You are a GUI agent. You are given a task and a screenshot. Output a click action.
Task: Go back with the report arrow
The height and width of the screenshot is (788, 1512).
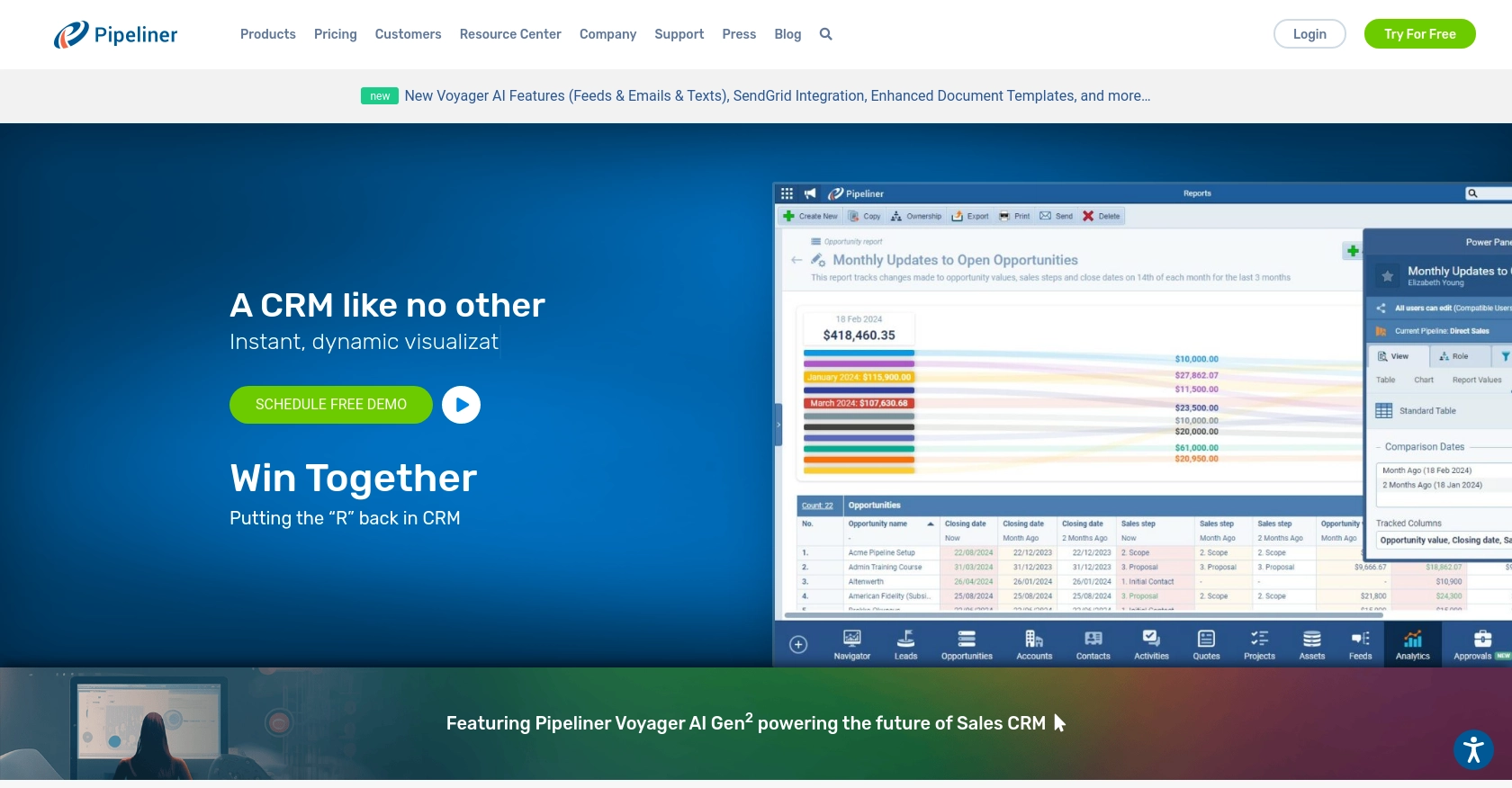tap(796, 260)
